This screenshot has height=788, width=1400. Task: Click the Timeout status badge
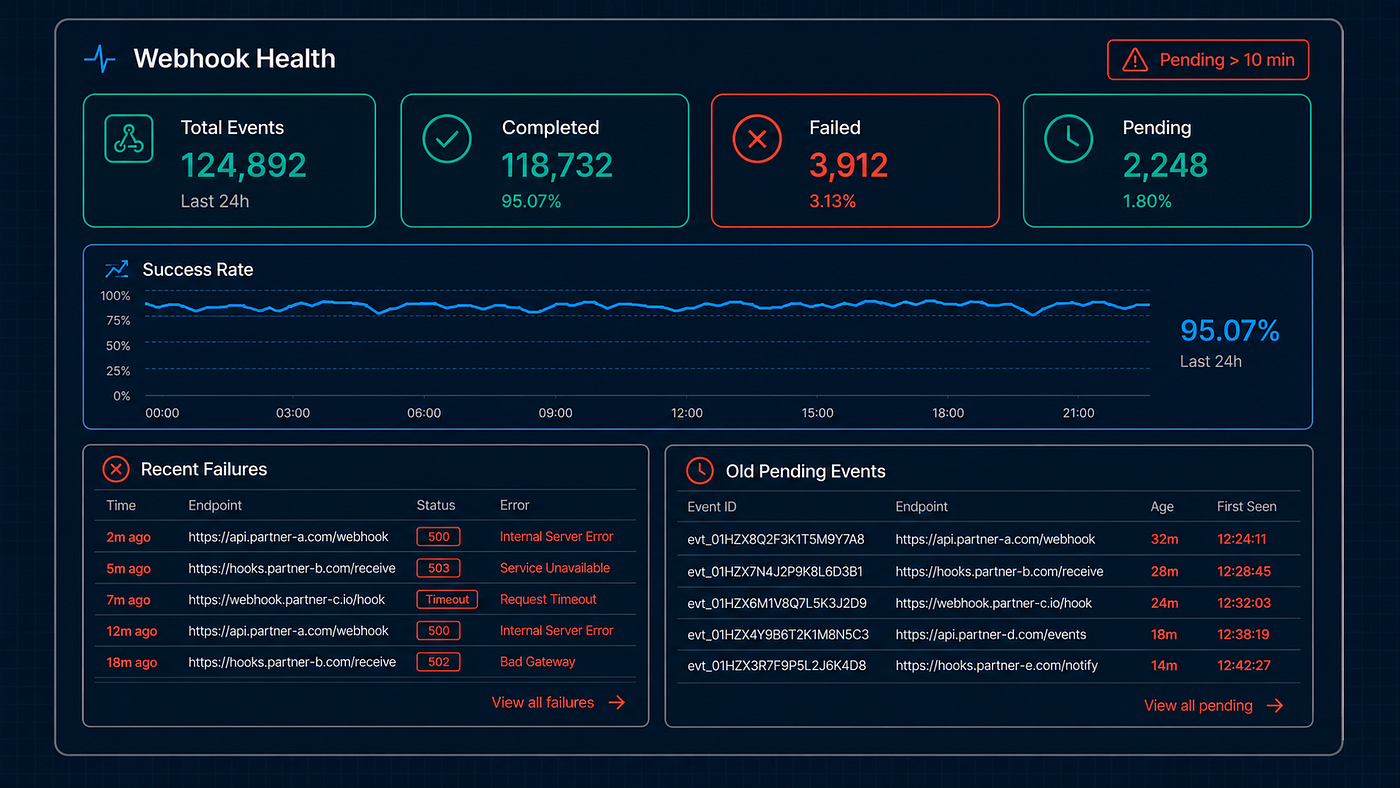(x=447, y=600)
